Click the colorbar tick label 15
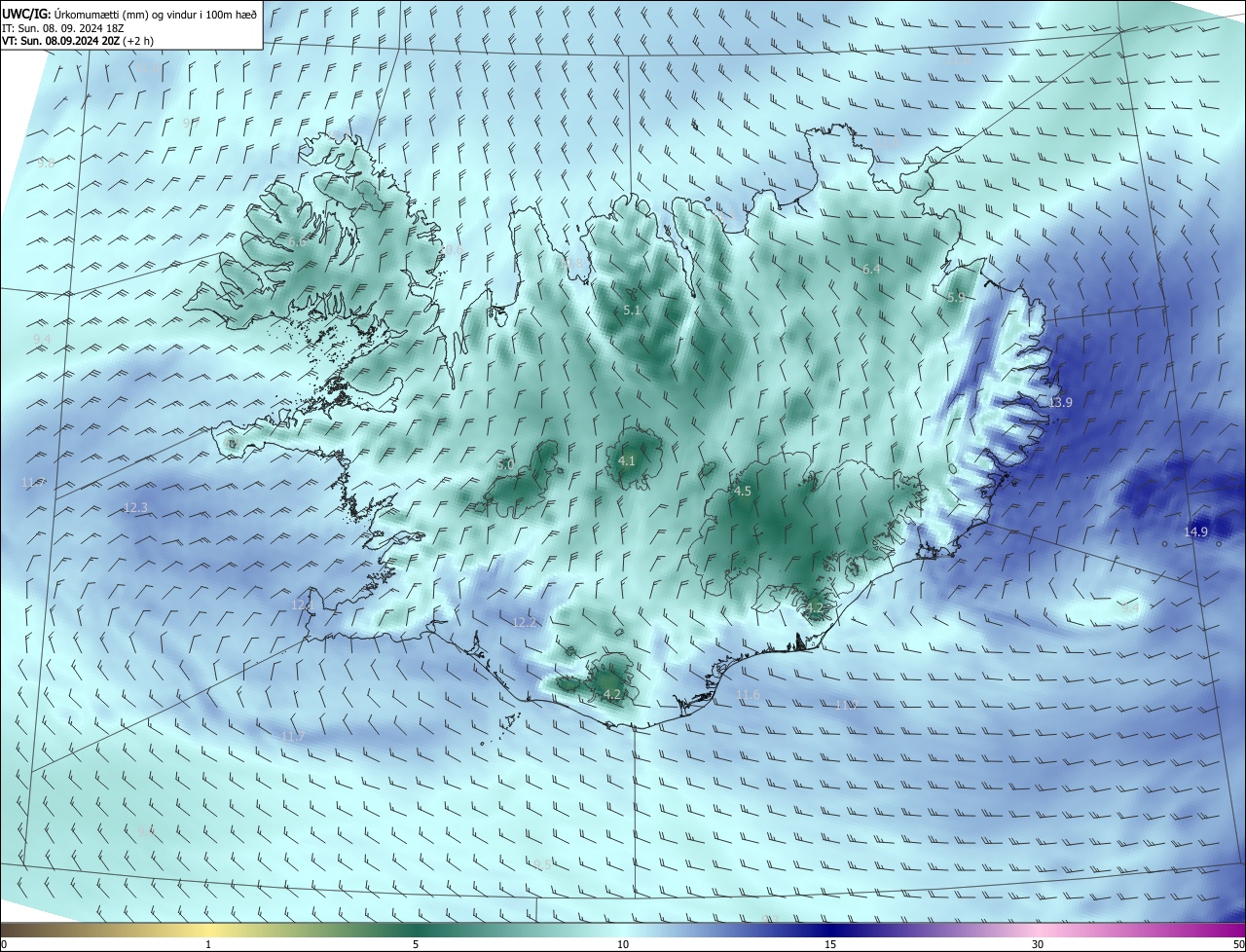This screenshot has height=952, width=1246. (830, 945)
